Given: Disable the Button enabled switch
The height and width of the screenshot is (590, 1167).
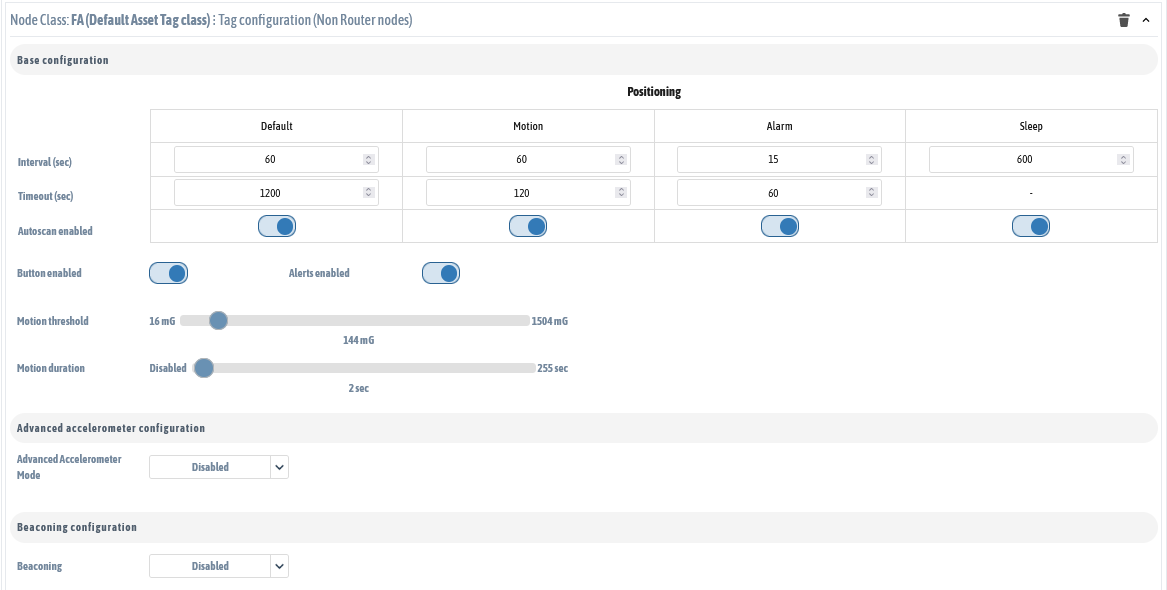Looking at the screenshot, I should 170,272.
